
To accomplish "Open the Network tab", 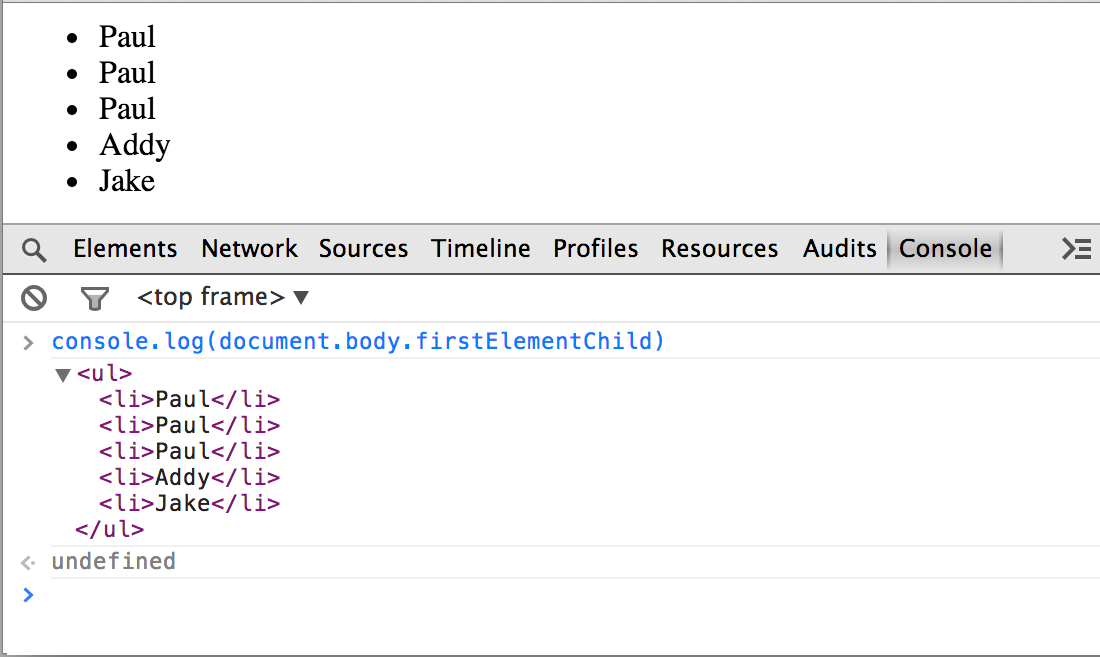I will coord(249,249).
